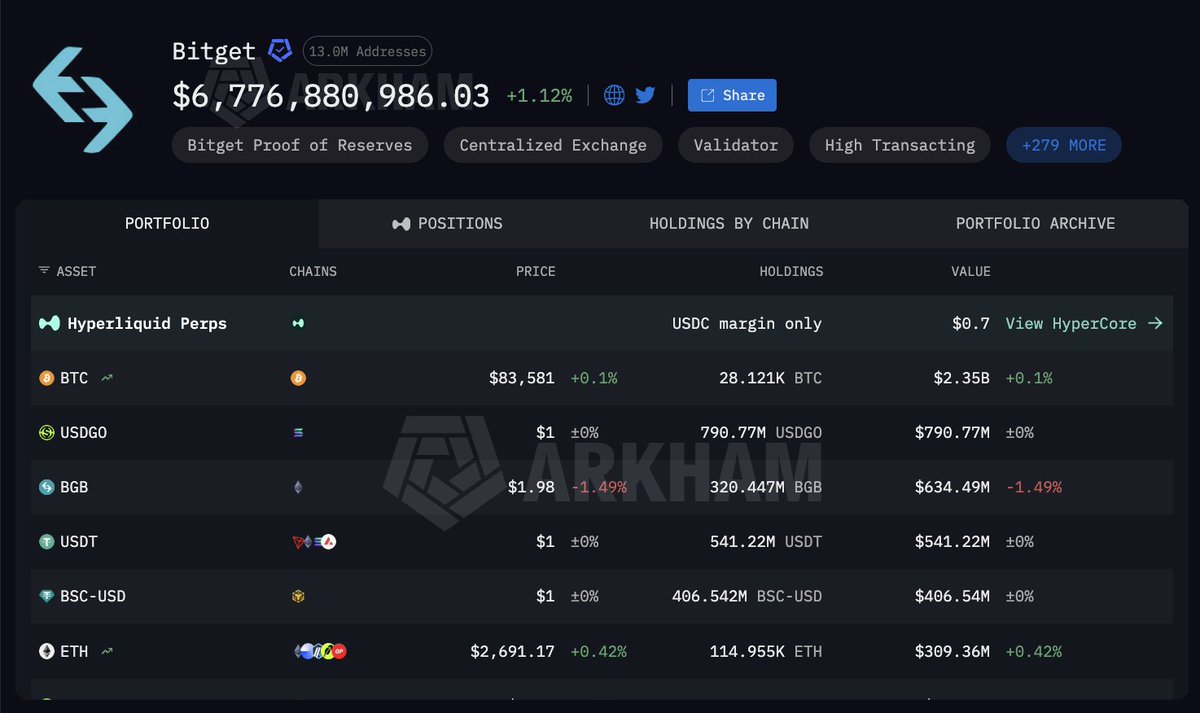This screenshot has height=713, width=1200.
Task: Switch to the PORTFOLIO ARCHIVE tab
Action: click(1035, 224)
